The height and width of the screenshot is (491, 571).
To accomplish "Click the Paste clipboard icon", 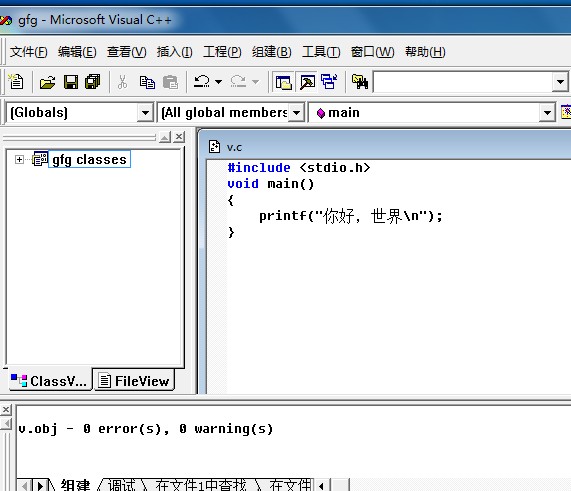I will click(170, 82).
